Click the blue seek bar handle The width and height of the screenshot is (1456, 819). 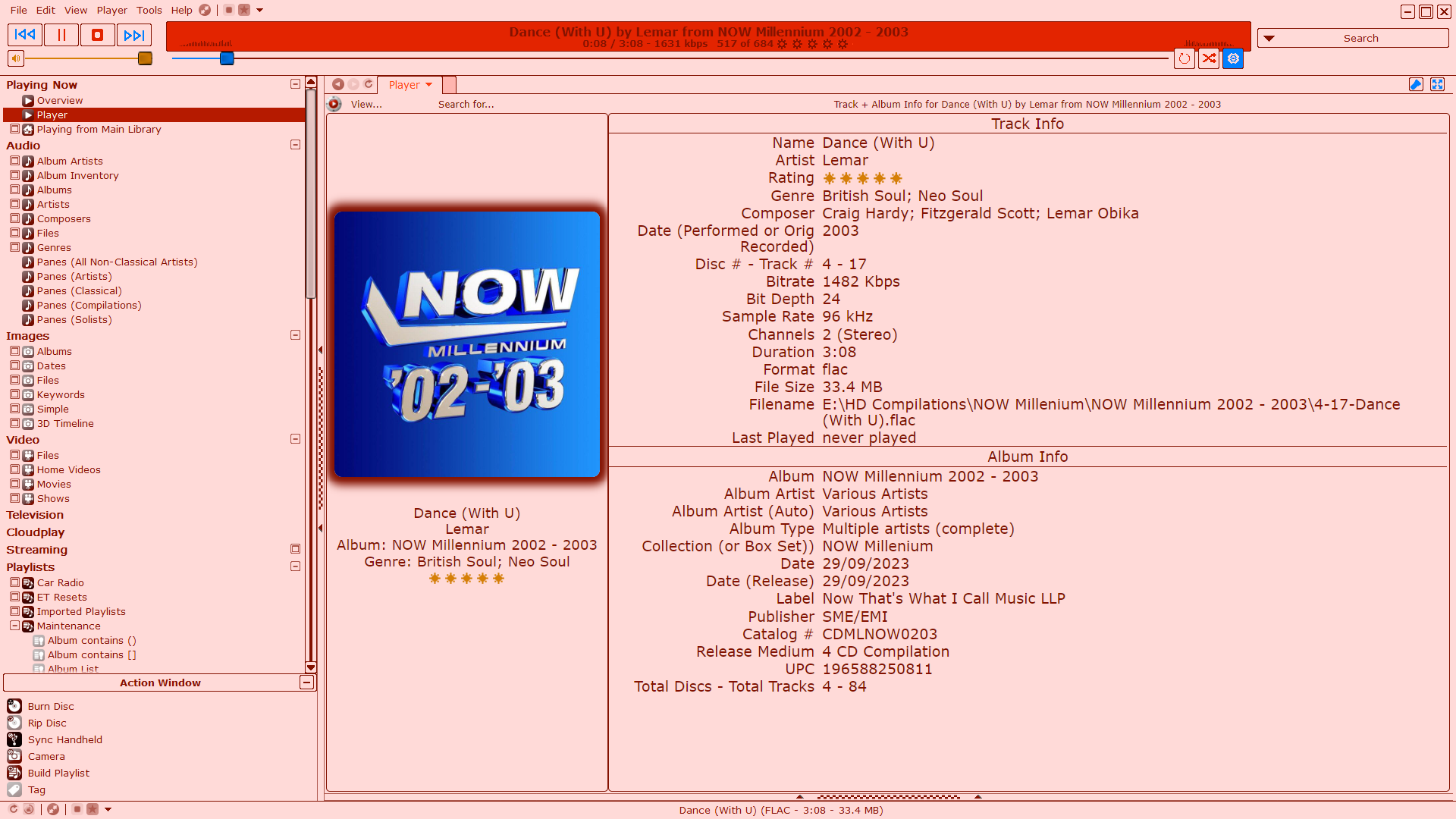pos(227,58)
